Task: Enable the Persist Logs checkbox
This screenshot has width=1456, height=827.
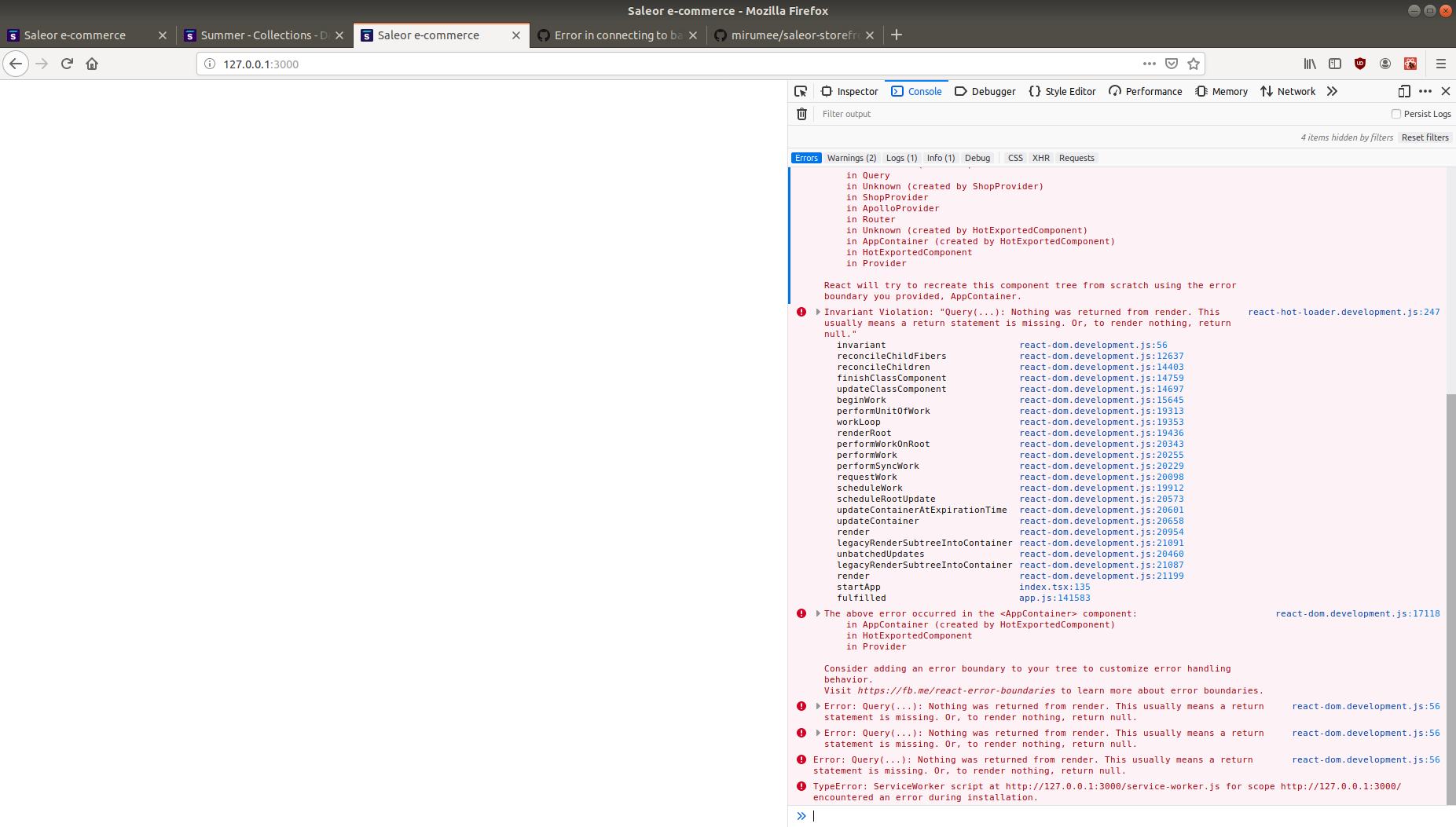Action: click(1395, 113)
